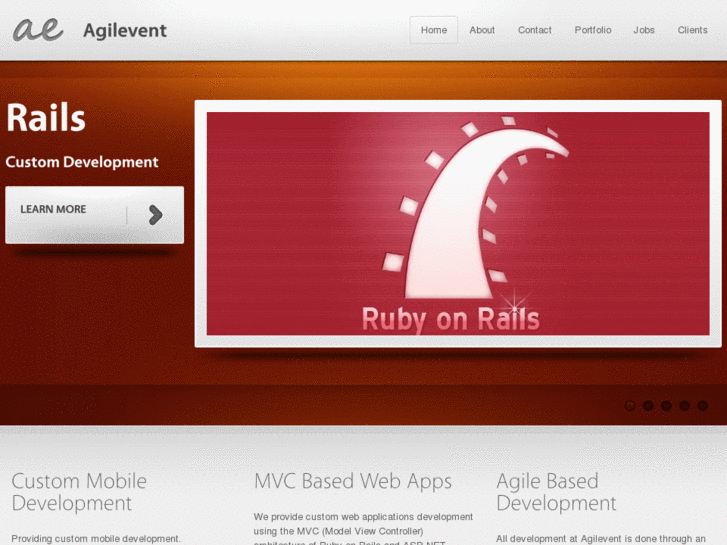Click the LEARN MORE button
Viewport: 727px width, 545px height.
pos(95,215)
